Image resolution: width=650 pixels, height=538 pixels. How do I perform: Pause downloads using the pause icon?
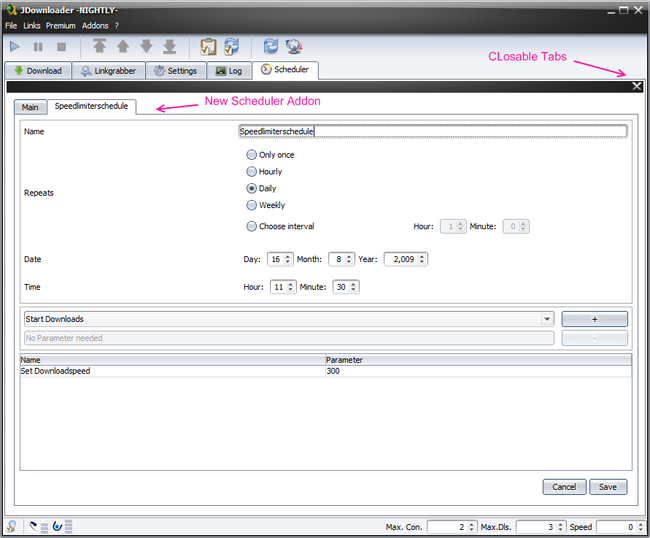click(38, 47)
